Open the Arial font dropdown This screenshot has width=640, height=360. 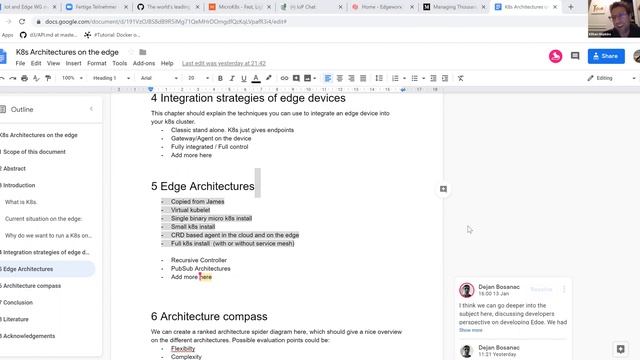(159, 78)
